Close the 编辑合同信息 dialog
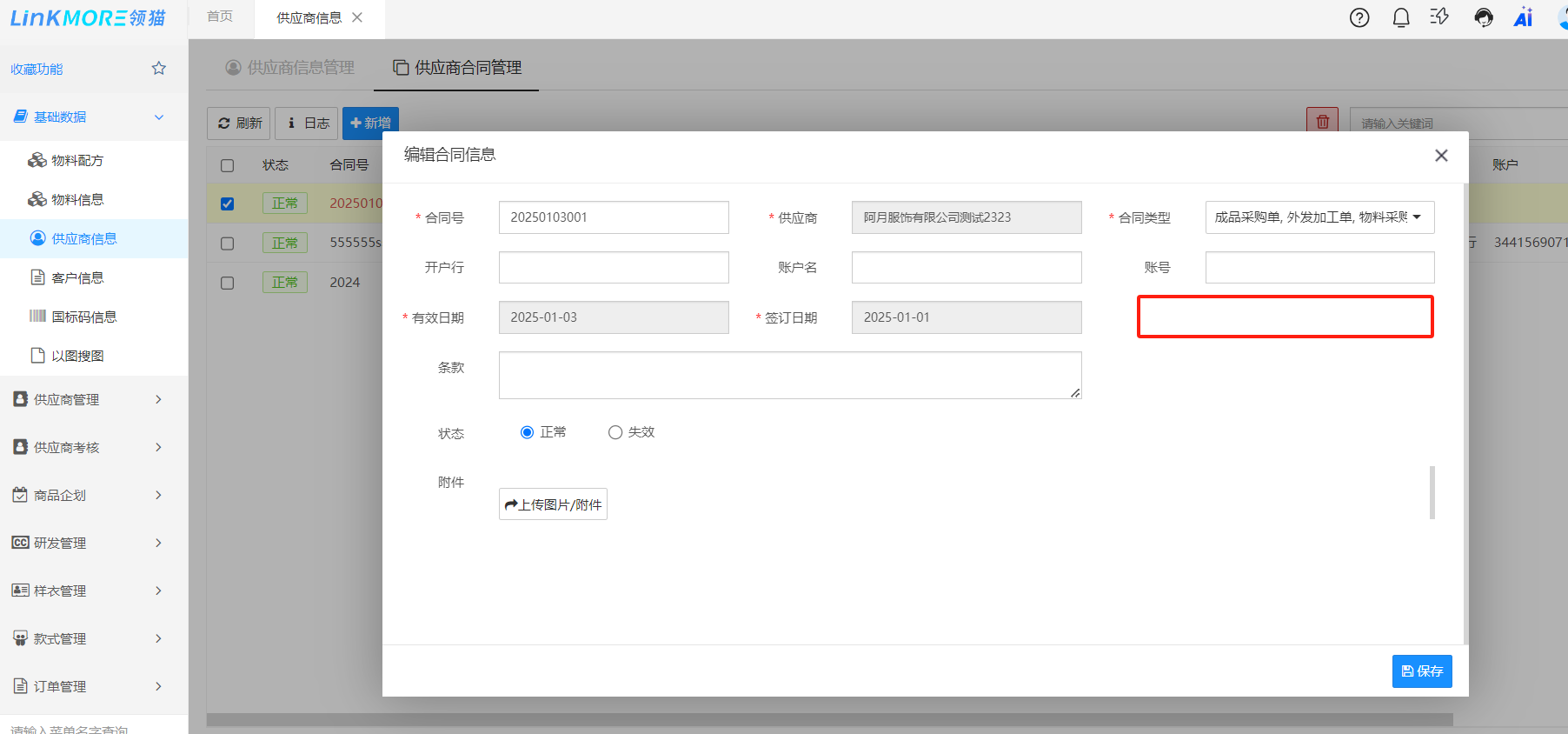1568x734 pixels. tap(1441, 155)
